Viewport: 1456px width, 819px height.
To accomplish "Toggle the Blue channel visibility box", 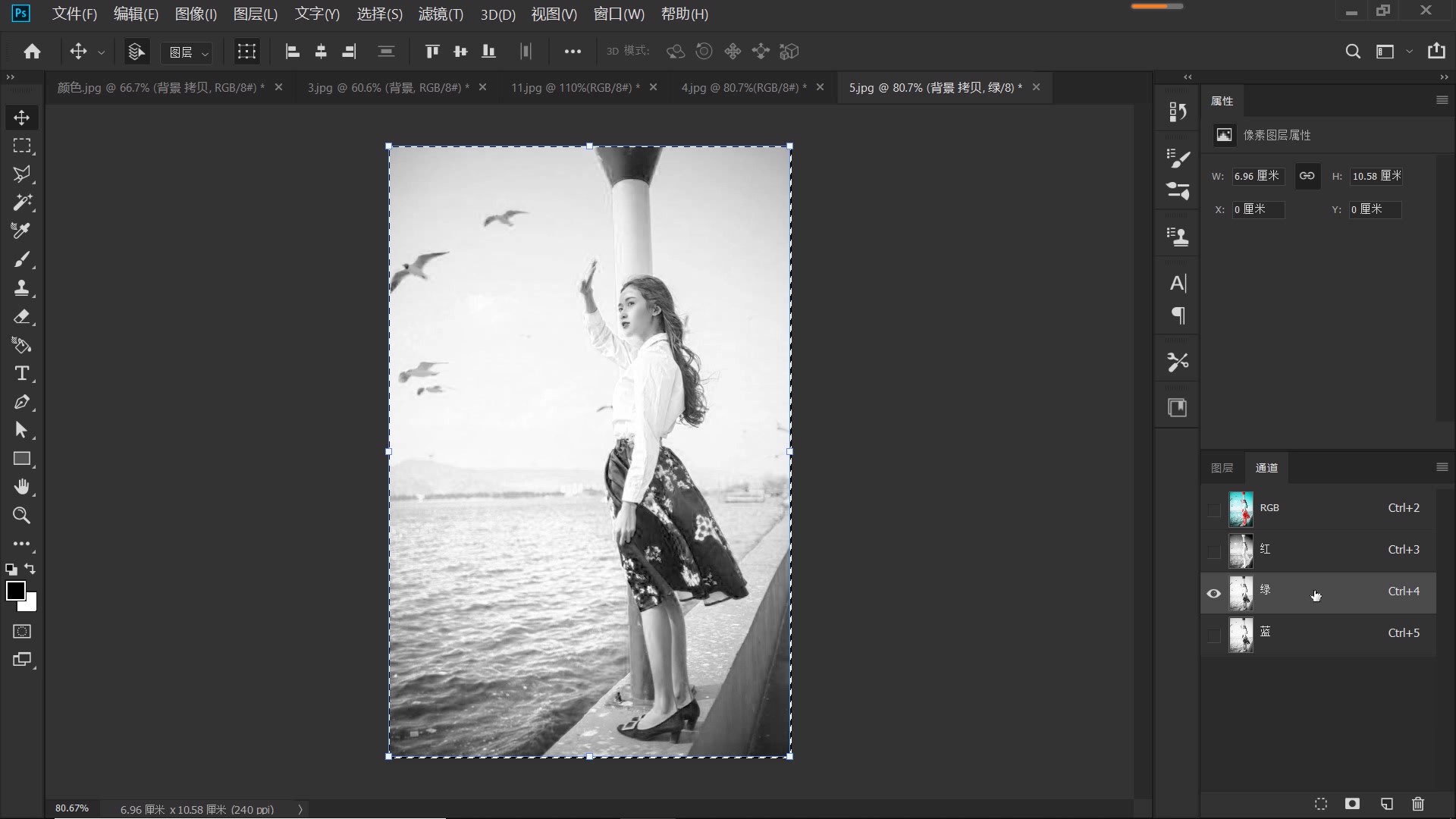I will pos(1213,635).
